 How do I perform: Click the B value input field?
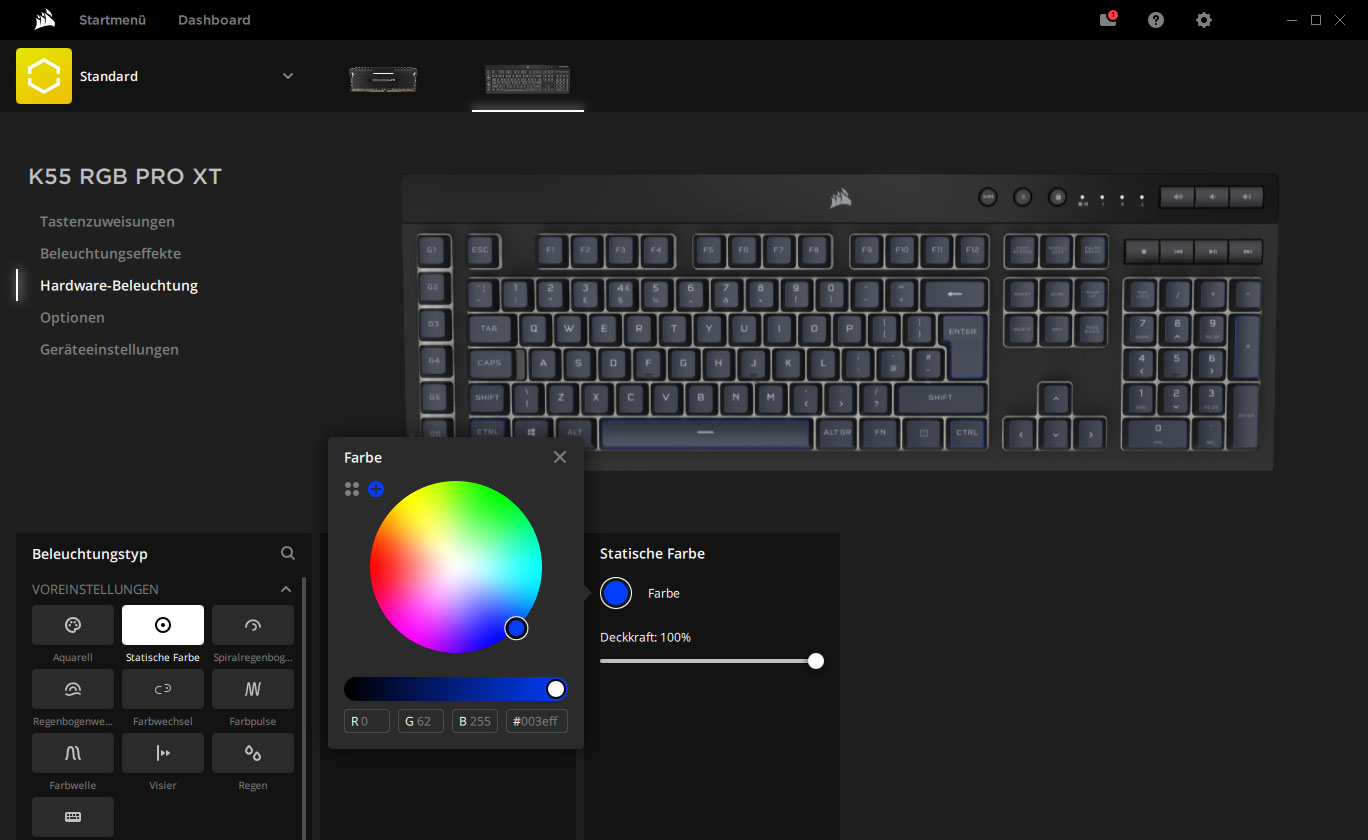tap(475, 721)
